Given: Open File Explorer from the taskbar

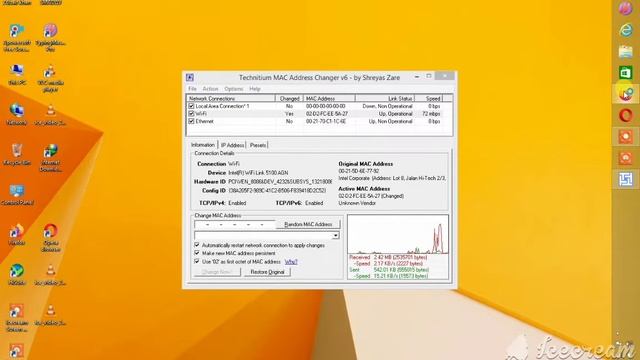Looking at the screenshot, I should click(625, 51).
